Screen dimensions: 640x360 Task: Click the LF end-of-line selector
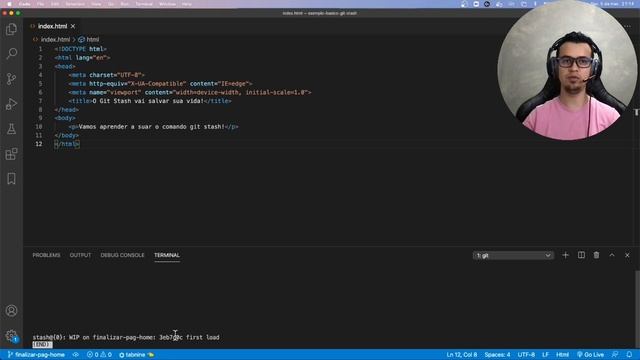point(545,354)
